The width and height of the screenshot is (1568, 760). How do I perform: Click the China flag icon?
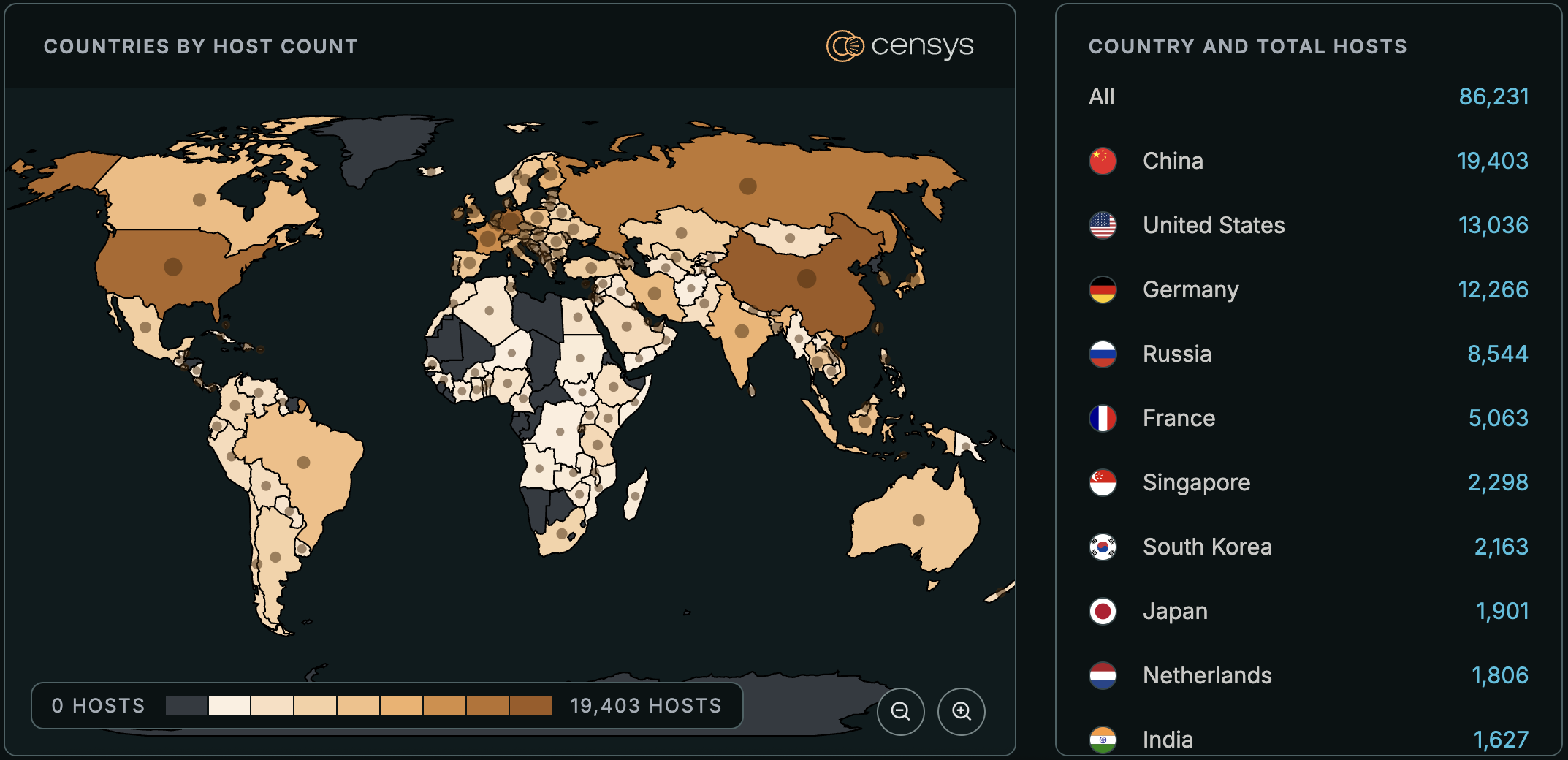click(x=1103, y=161)
